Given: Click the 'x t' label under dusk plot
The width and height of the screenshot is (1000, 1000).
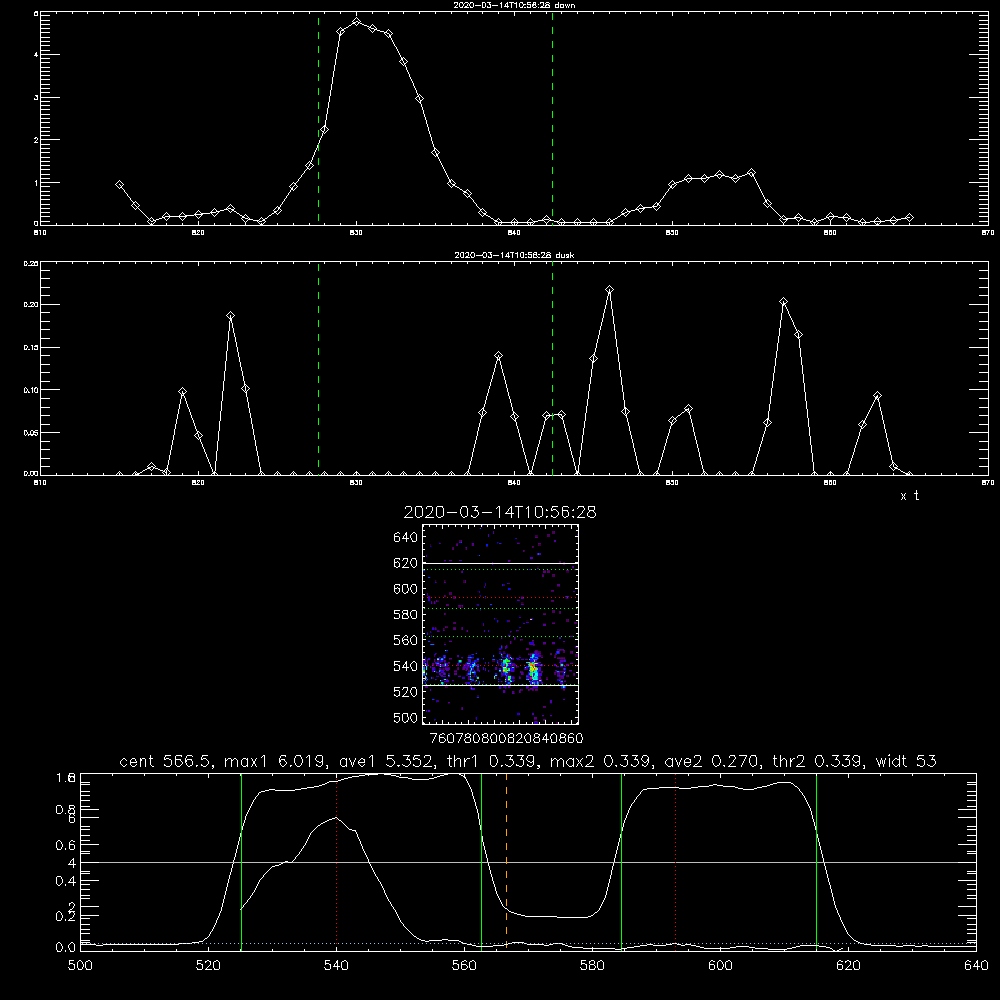Looking at the screenshot, I should [x=909, y=496].
